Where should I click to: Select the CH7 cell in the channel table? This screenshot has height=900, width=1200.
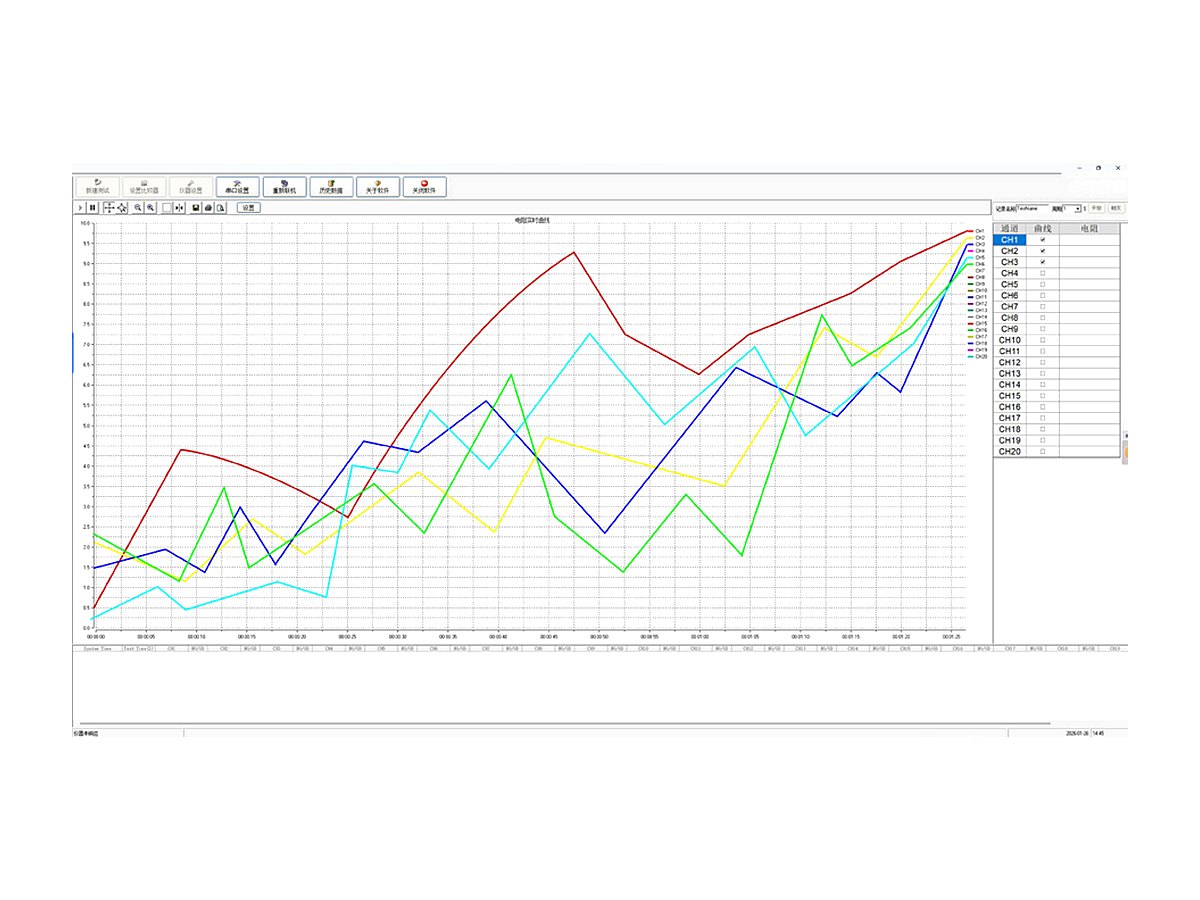pos(1010,307)
